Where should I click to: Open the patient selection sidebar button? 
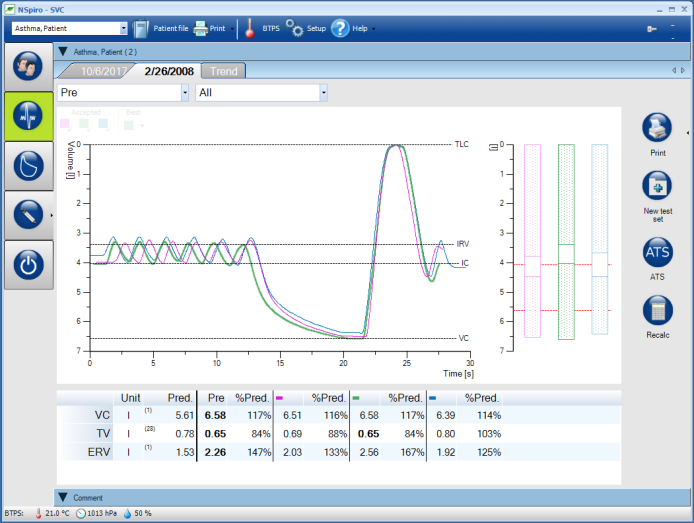[x=28, y=66]
